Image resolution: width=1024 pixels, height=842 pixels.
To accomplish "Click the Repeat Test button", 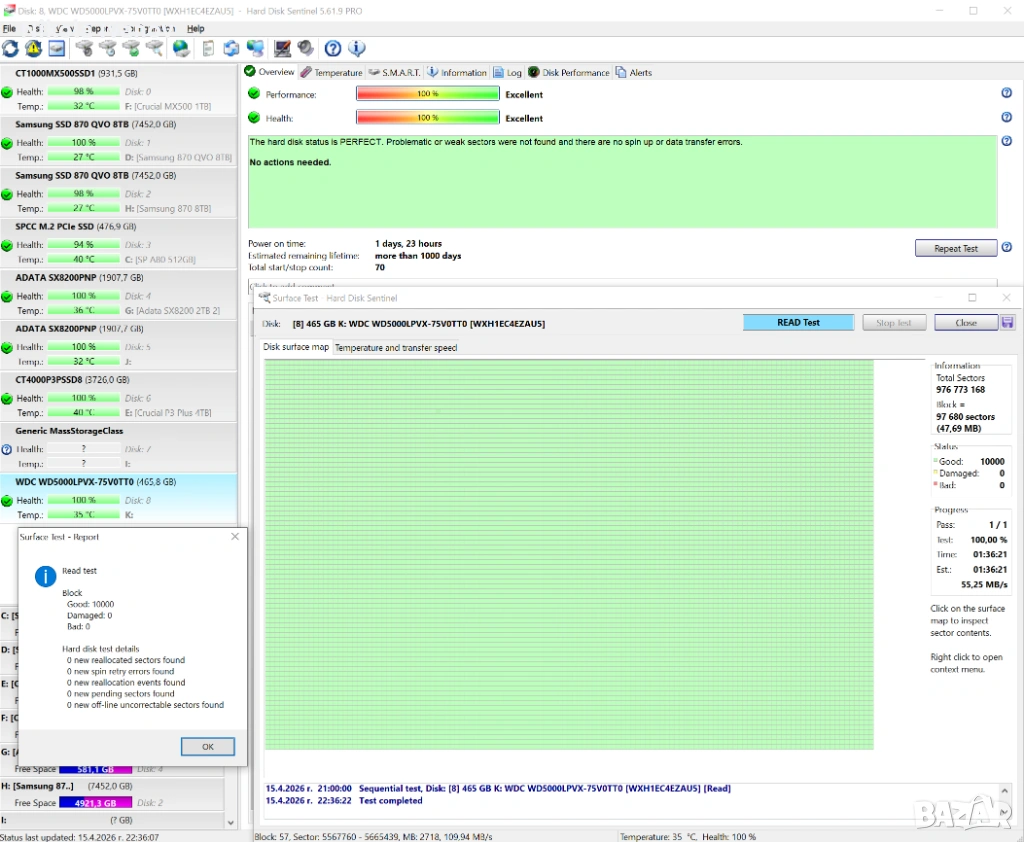I will click(x=956, y=248).
